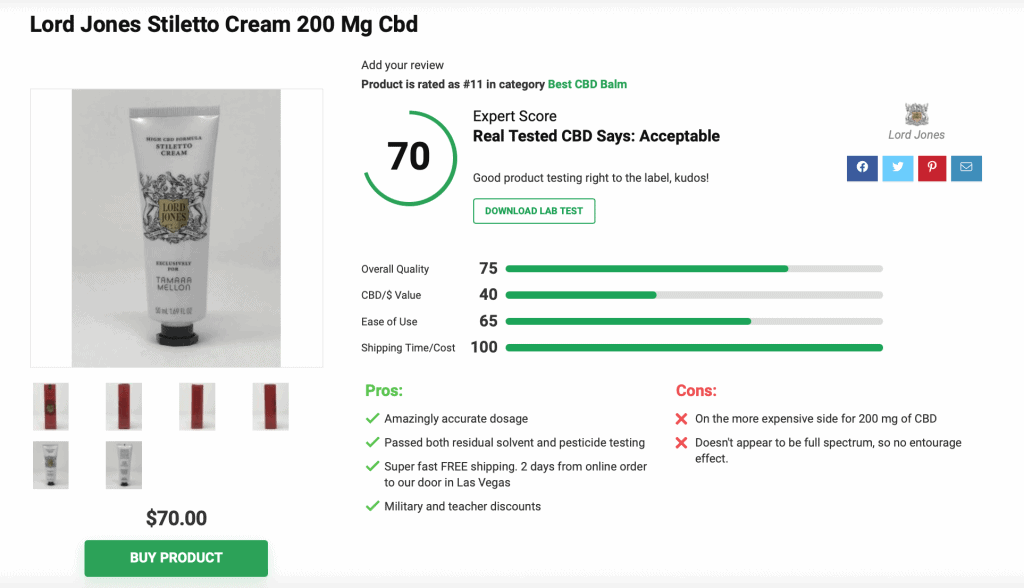The image size is (1024, 588).
Task: Click the green Expert Score circle showing 70
Action: pyautogui.click(x=410, y=157)
